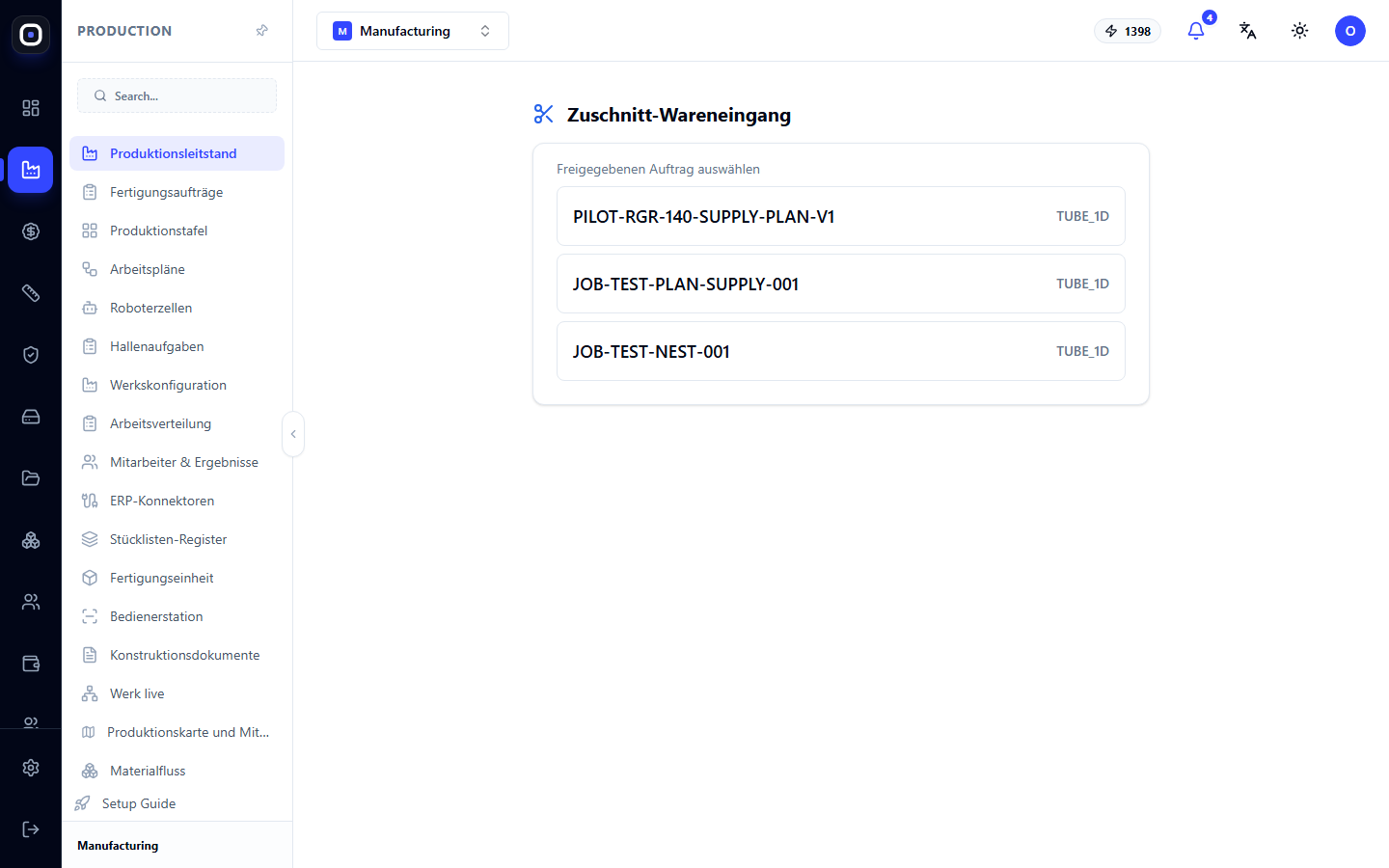
Task: Collapse the sidebar with the chevron handle
Action: tap(293, 434)
